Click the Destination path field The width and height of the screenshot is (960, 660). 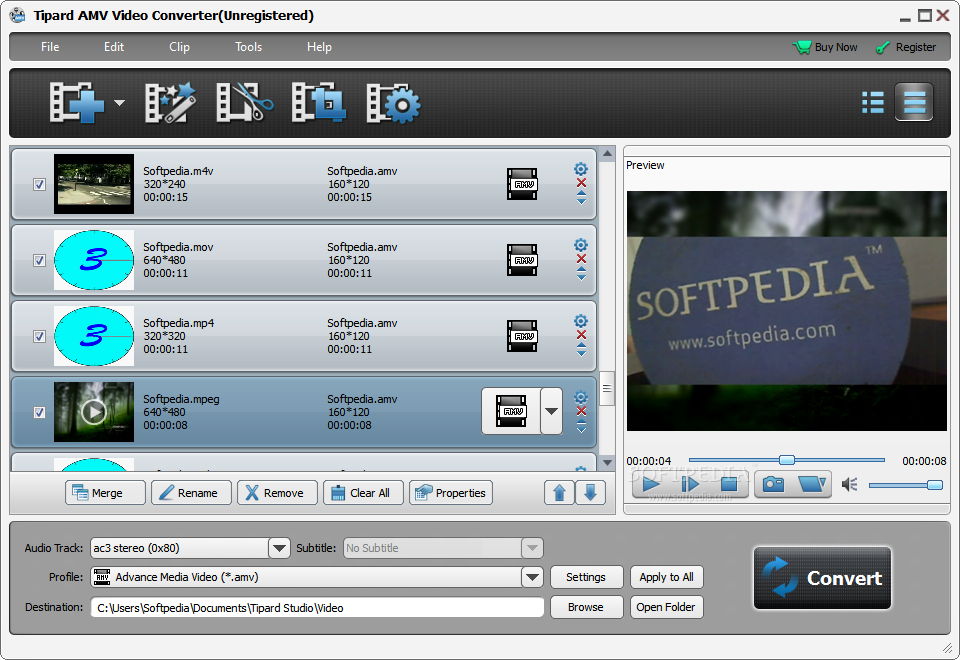click(x=317, y=607)
